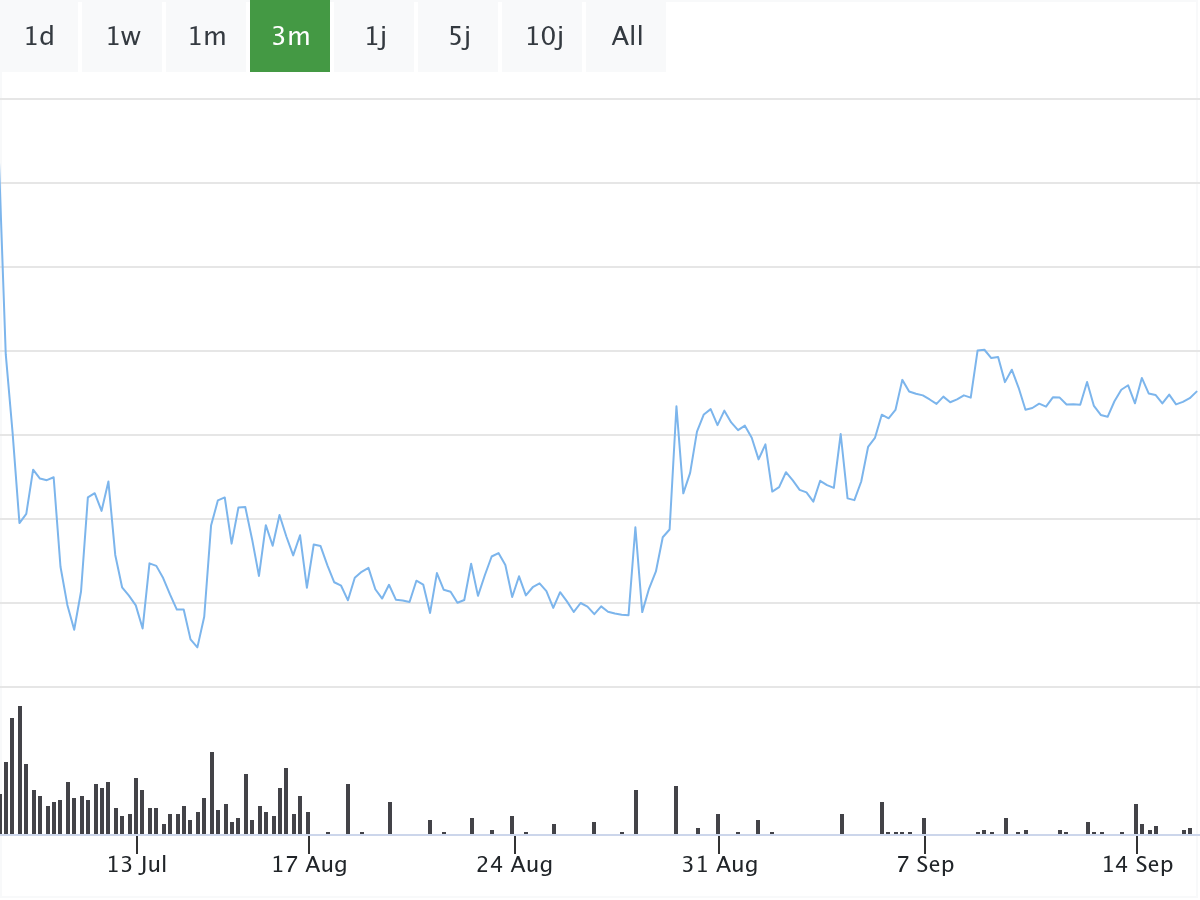Choose the 1m time period
Image resolution: width=1200 pixels, height=900 pixels.
pyautogui.click(x=207, y=37)
